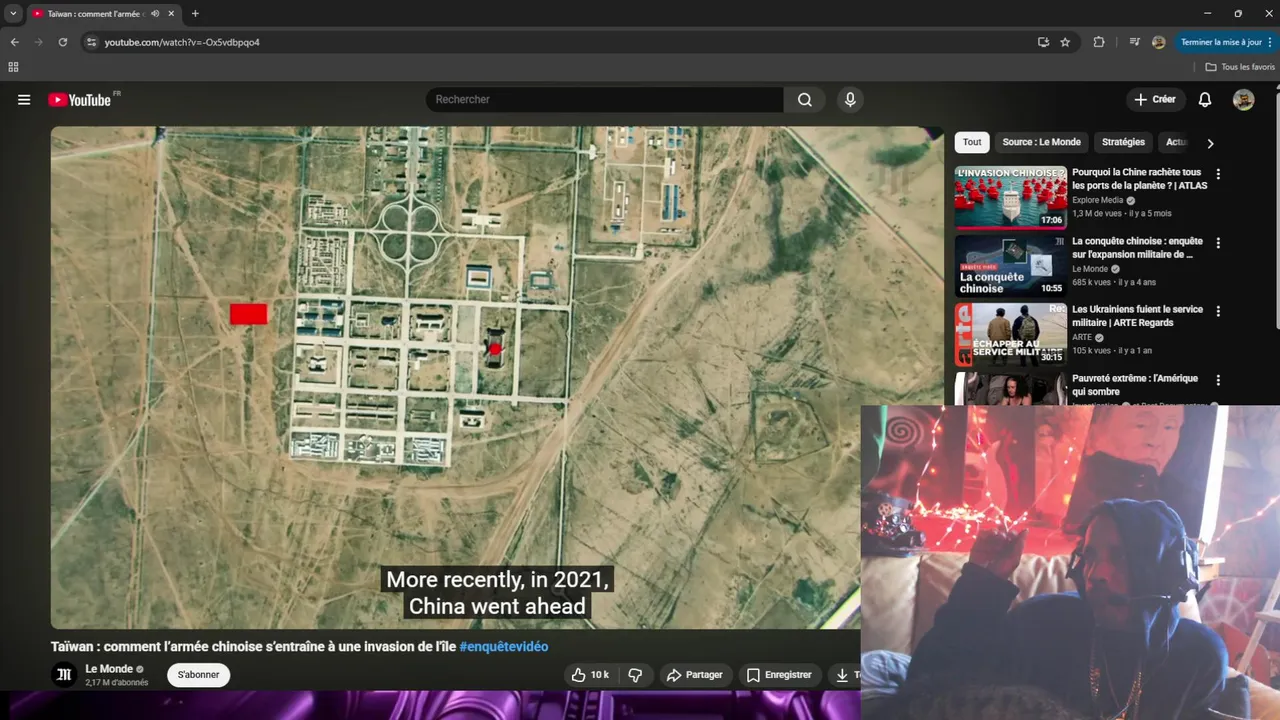Open the browser extensions puzzle icon
Screen dimensions: 1280x720
[1099, 42]
